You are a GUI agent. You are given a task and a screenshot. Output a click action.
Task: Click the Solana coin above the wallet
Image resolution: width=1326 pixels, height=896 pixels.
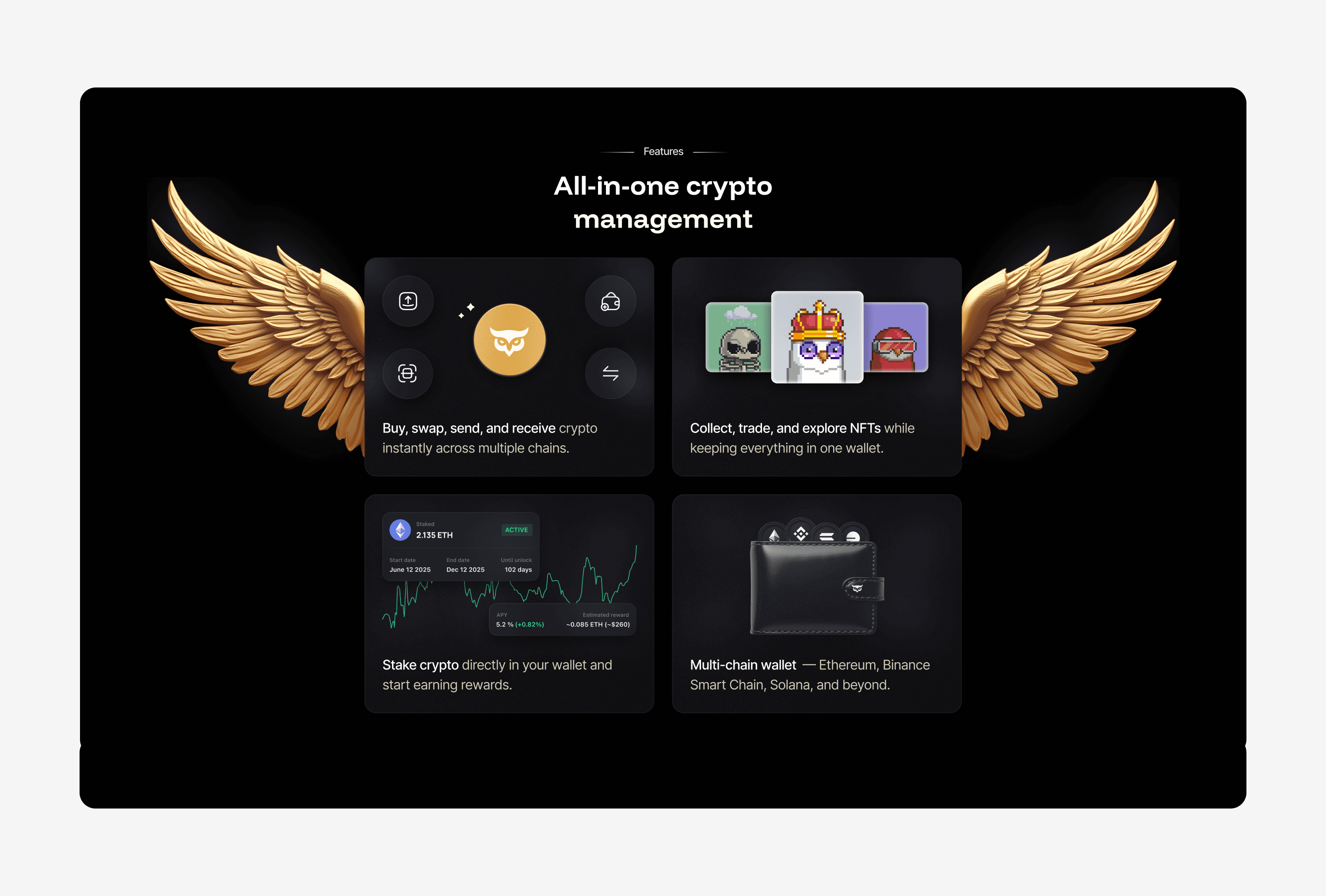point(827,535)
